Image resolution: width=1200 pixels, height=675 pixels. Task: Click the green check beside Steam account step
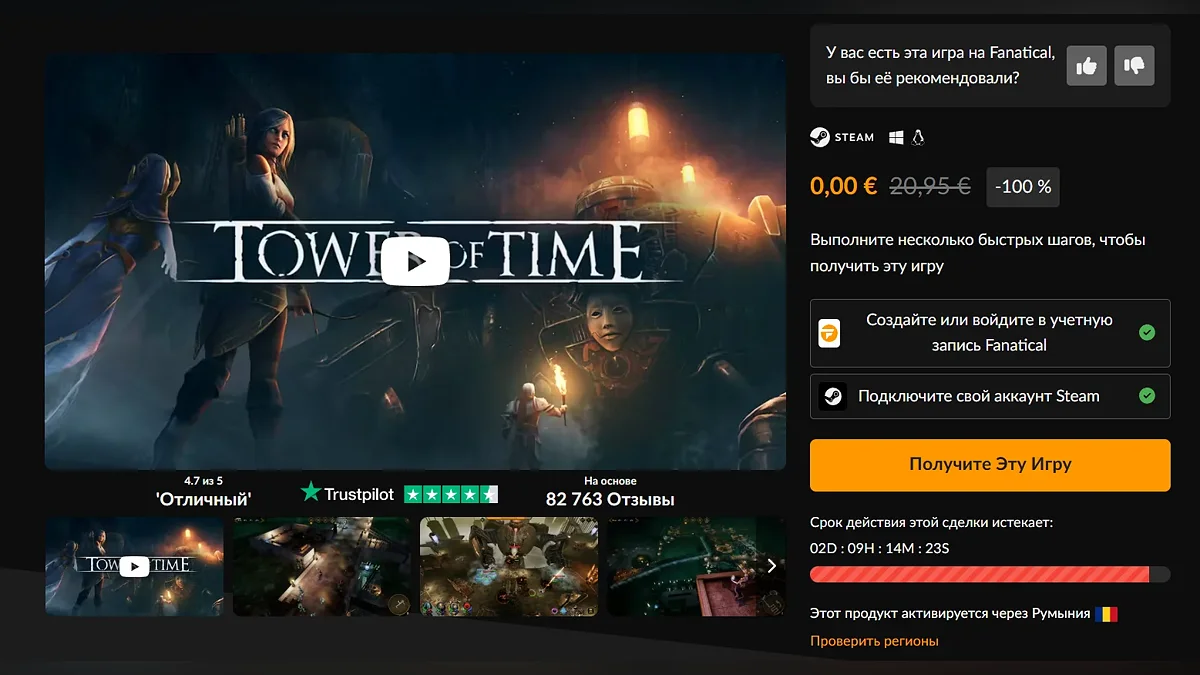(x=1147, y=396)
